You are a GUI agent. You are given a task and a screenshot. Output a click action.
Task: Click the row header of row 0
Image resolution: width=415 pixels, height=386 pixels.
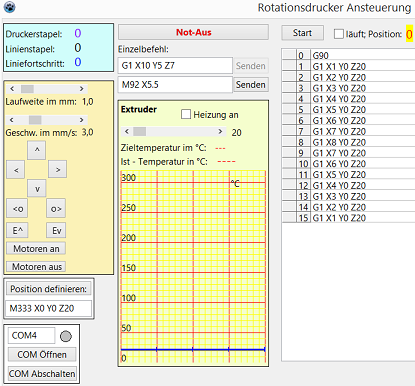coord(289,55)
